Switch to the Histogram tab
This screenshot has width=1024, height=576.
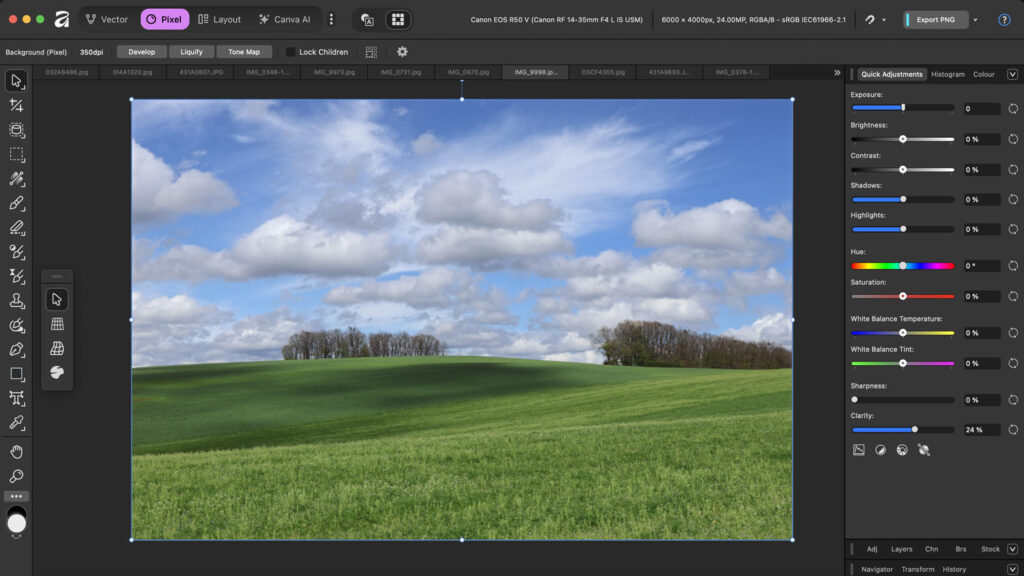[947, 74]
